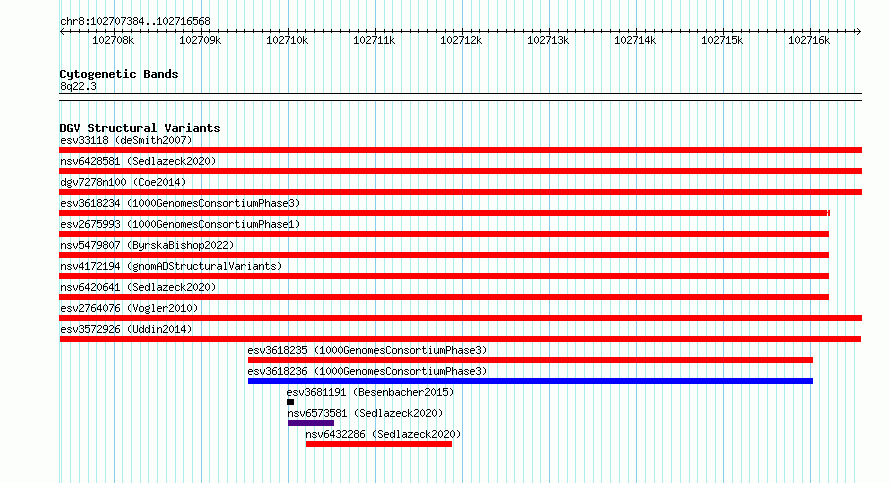Click the 102710k ruler tick label
890x483 pixels.
point(287,40)
